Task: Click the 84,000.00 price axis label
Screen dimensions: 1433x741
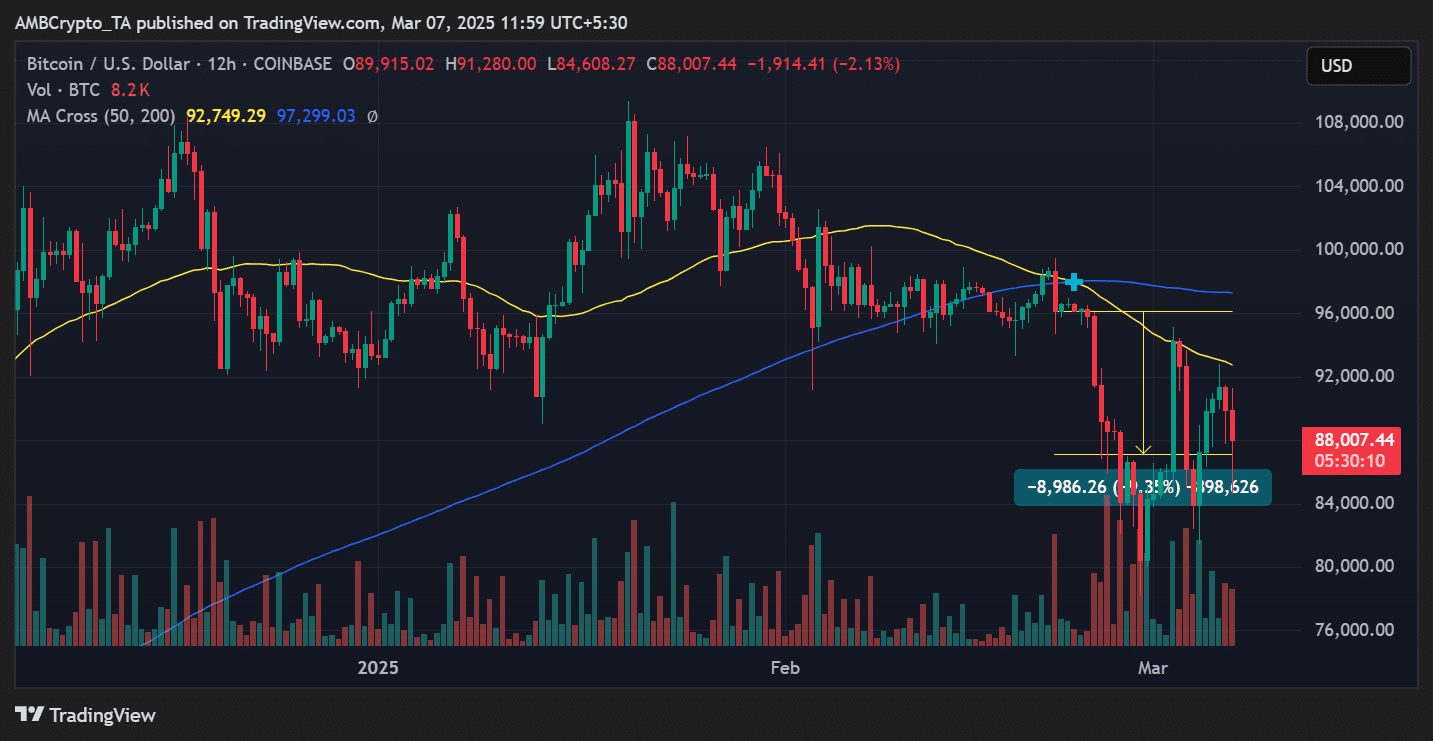Action: coord(1354,503)
